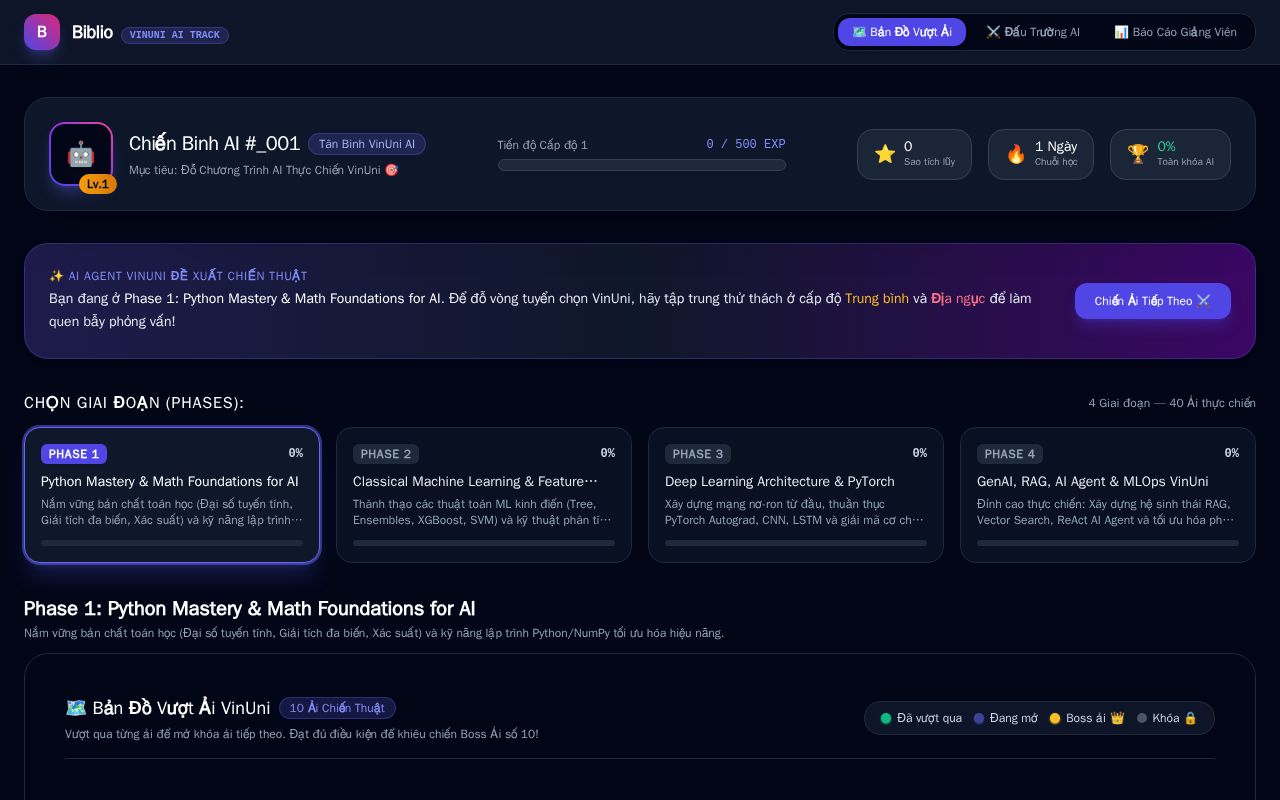Screen dimensions: 1280x800
Task: Click the Tân Binh VinUni AI badge
Action: tap(367, 144)
